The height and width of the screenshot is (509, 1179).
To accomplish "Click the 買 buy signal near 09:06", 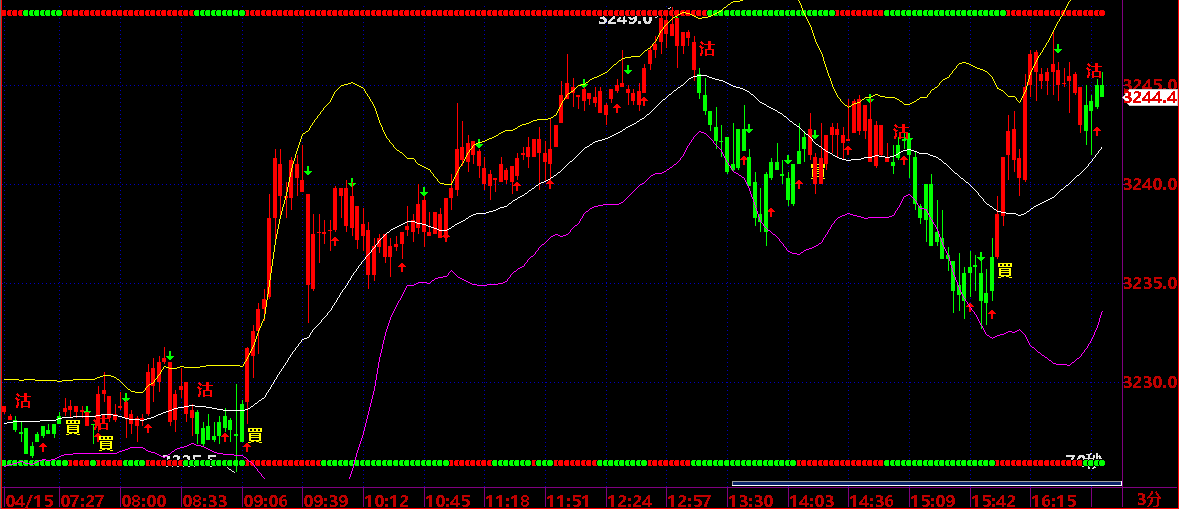I will click(x=255, y=435).
